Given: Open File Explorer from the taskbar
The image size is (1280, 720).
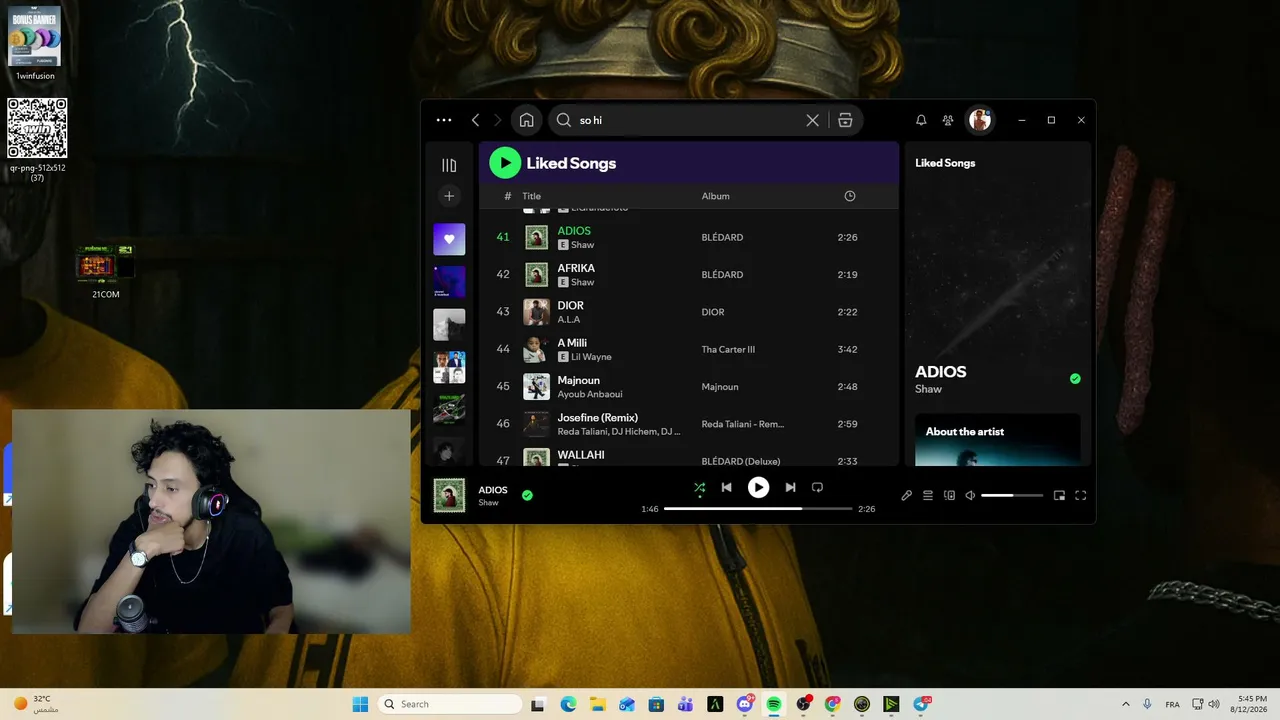Looking at the screenshot, I should (x=598, y=704).
